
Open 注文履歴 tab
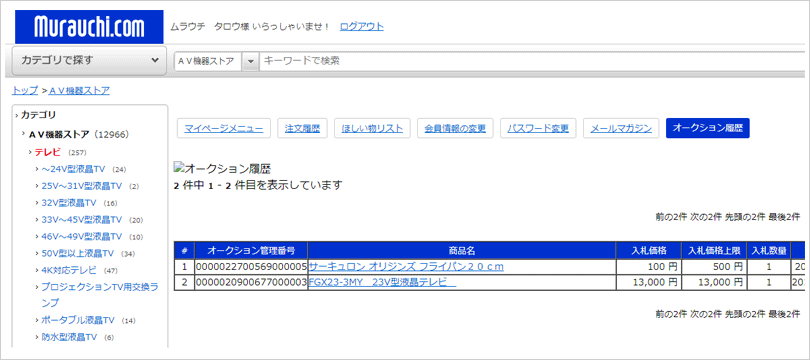pos(302,129)
